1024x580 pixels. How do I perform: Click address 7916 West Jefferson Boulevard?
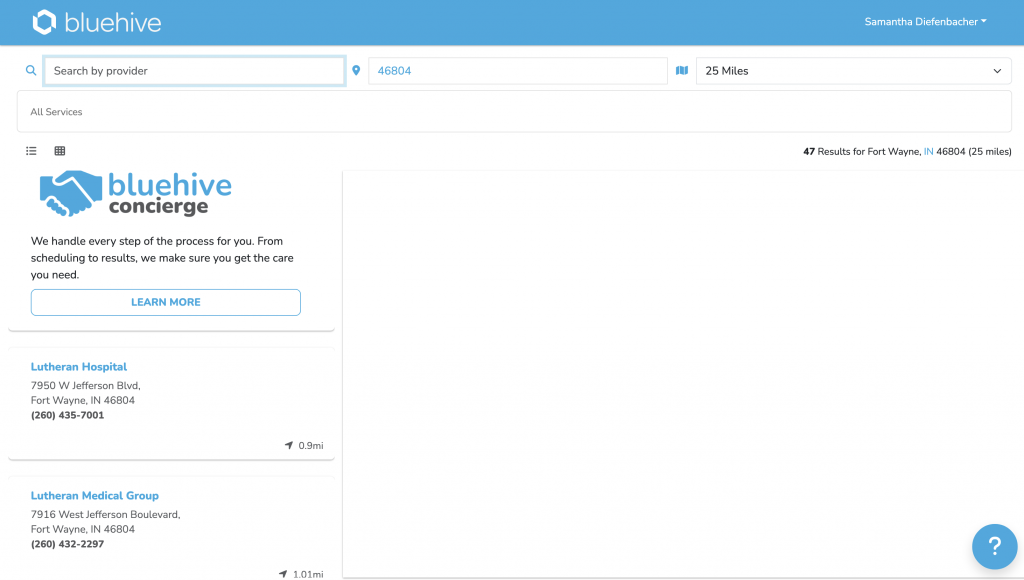point(106,515)
